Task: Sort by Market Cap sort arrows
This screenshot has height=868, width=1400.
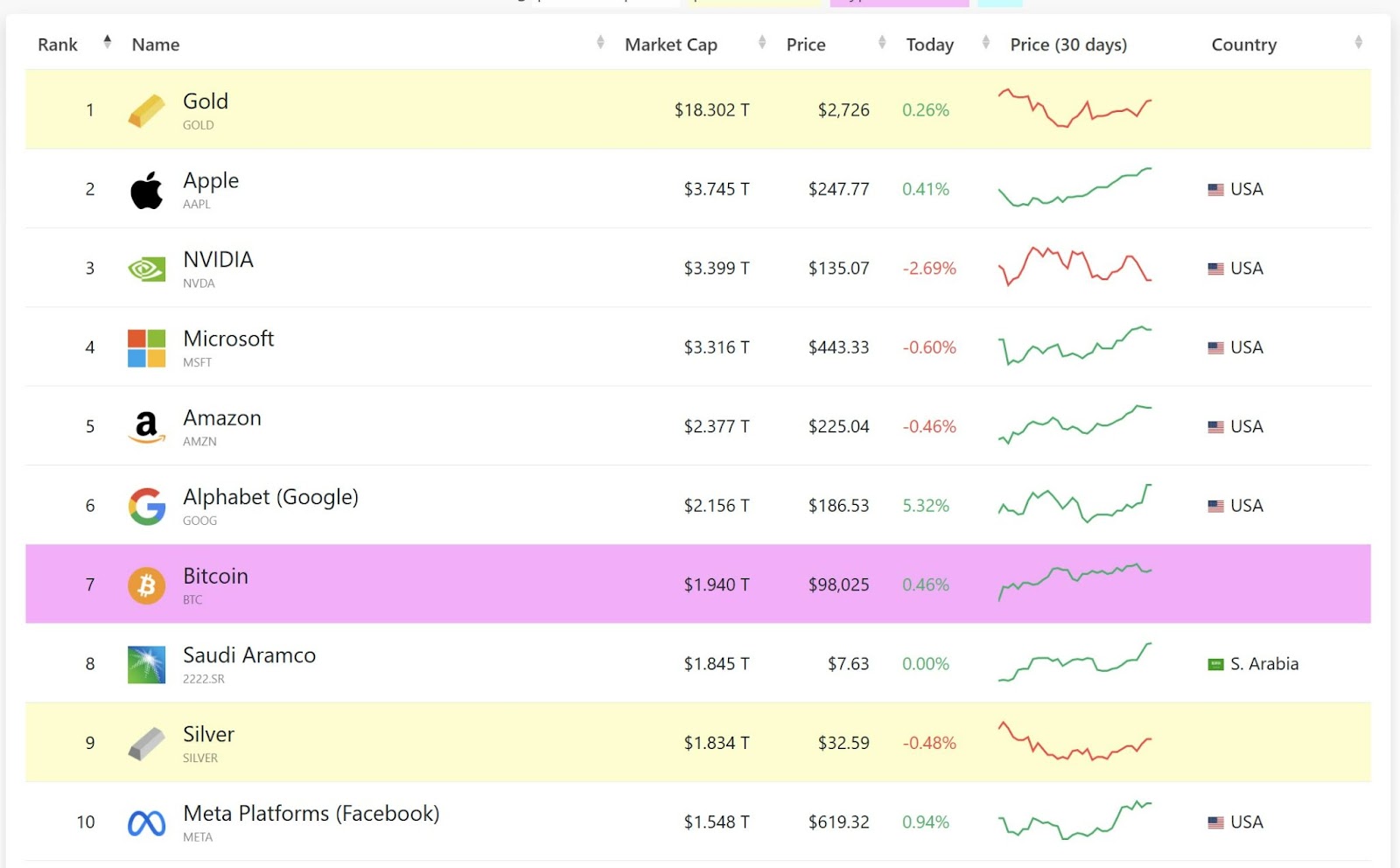Action: (x=762, y=42)
